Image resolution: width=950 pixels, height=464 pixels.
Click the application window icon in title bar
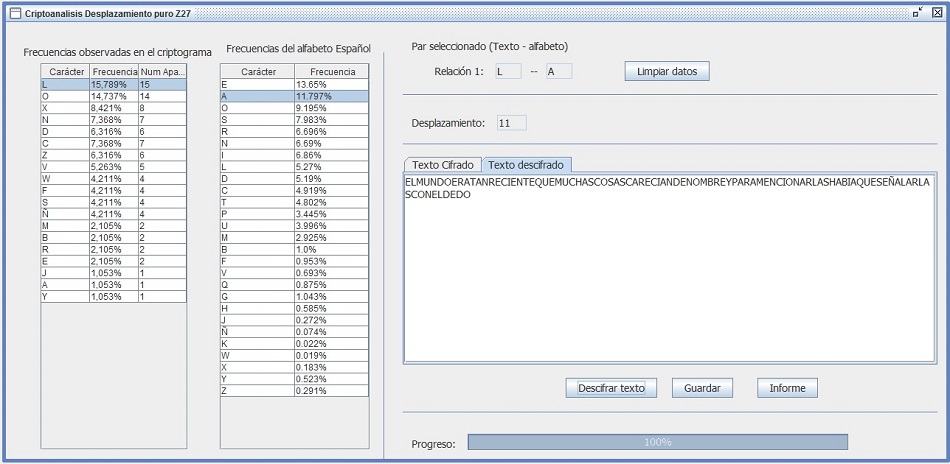coord(15,12)
